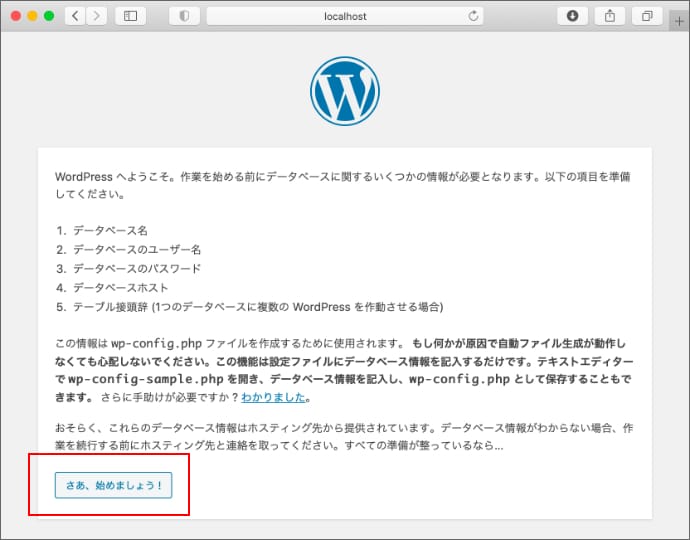Viewport: 690px width, 540px height.
Task: Click the Safari back navigation arrow
Action: 76,16
